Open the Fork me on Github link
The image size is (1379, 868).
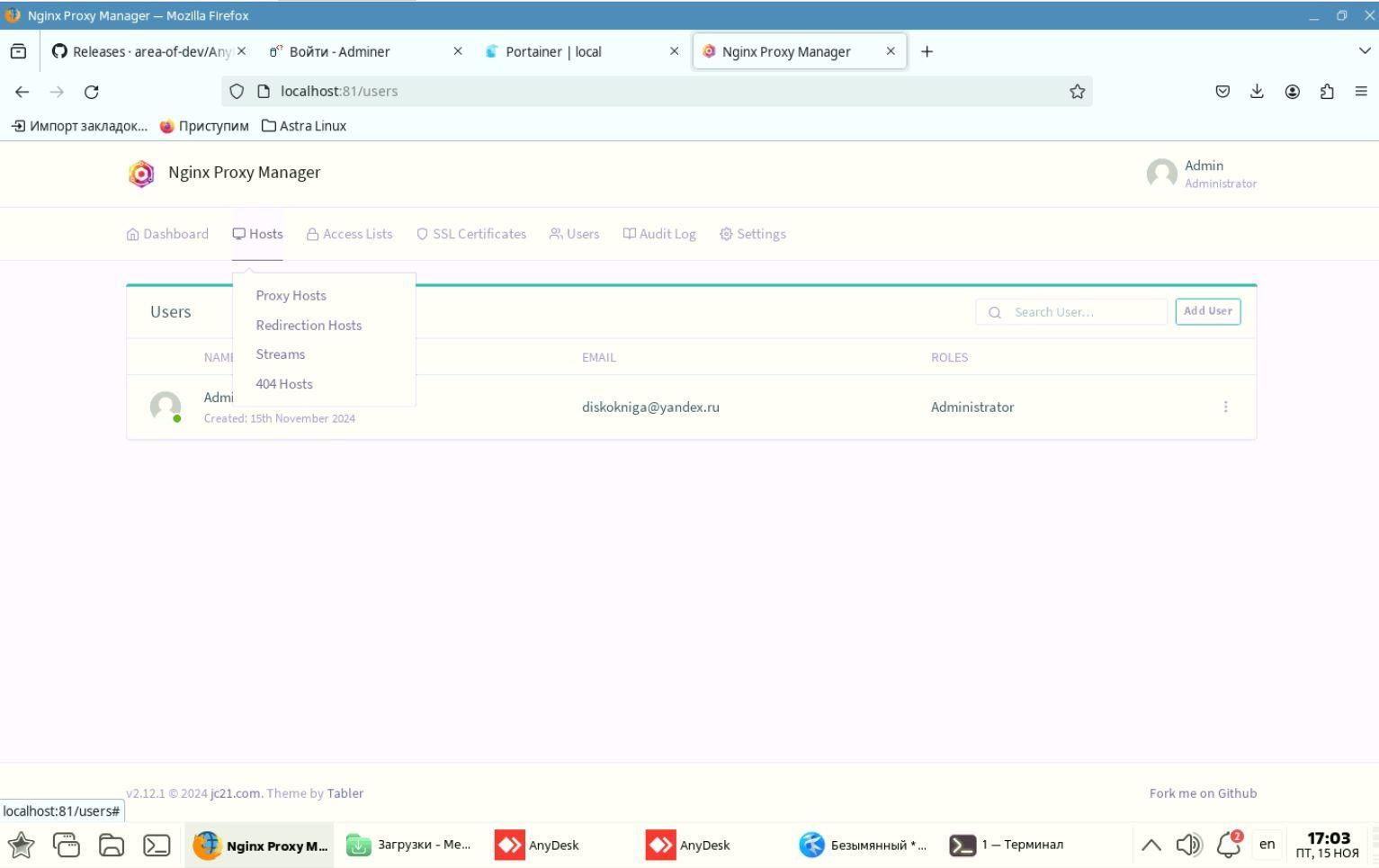pos(1203,793)
